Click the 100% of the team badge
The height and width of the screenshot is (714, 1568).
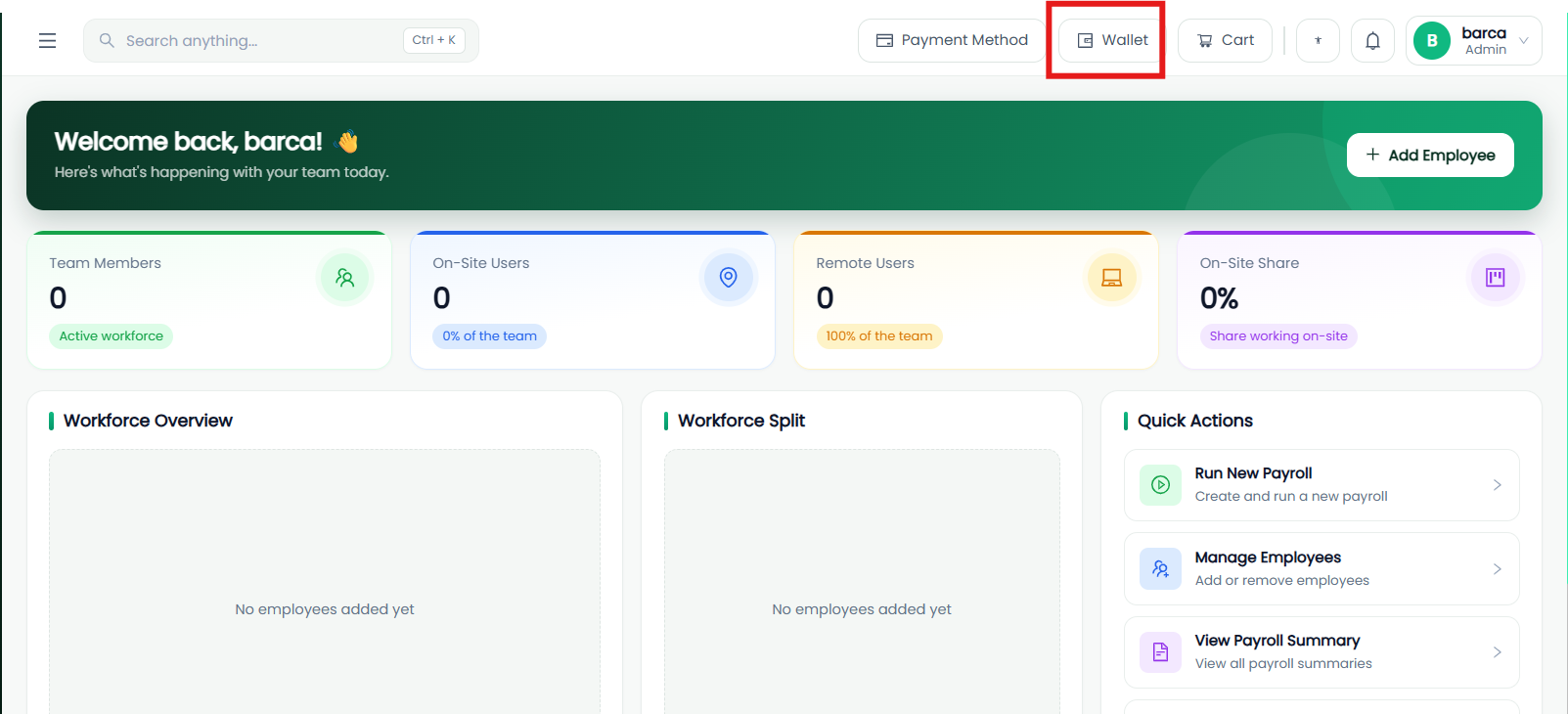point(879,336)
